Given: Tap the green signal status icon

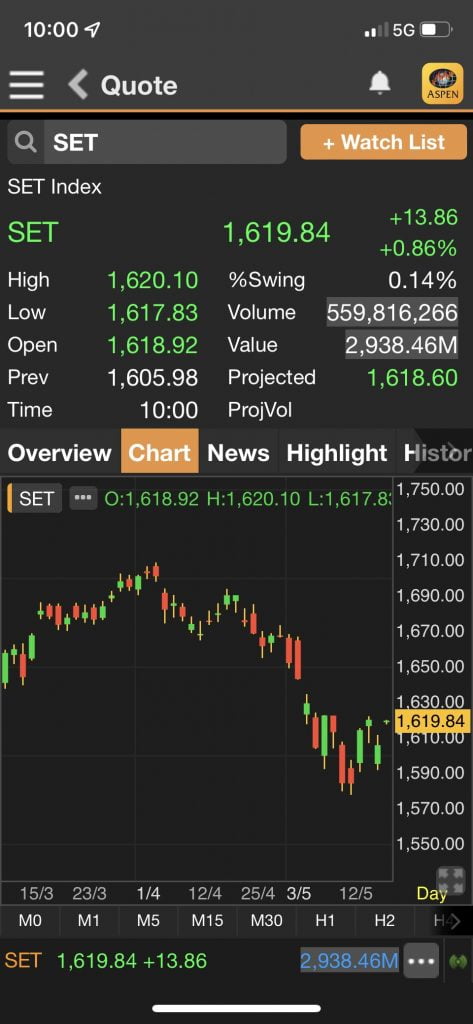Looking at the screenshot, I should (x=457, y=961).
